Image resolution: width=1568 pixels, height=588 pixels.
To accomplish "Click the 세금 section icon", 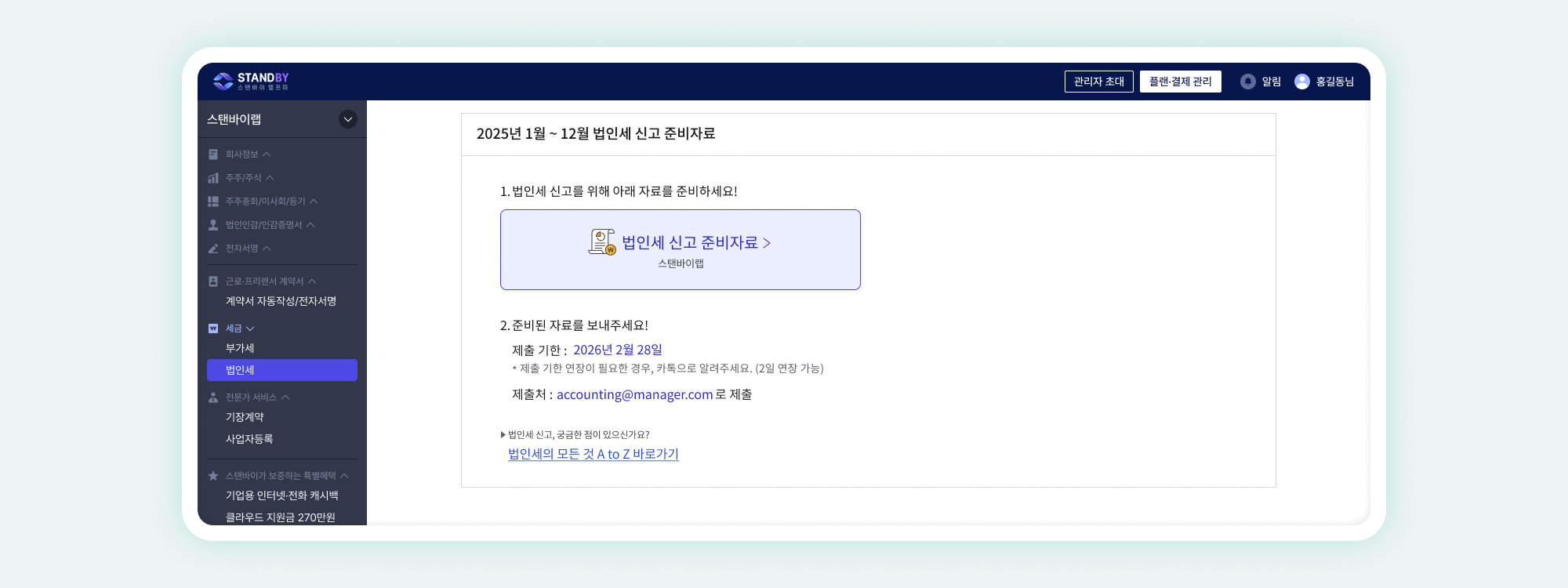I will (213, 328).
